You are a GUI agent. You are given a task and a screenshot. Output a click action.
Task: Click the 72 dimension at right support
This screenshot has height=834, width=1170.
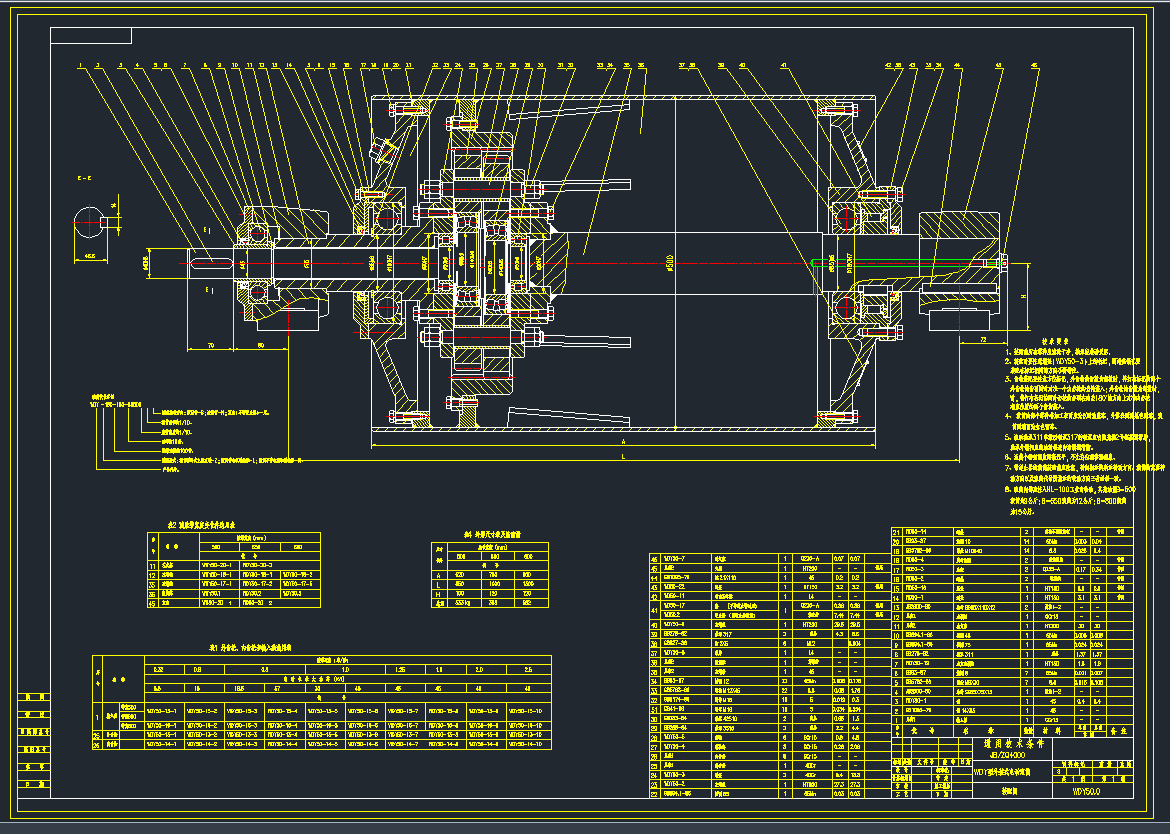coord(985,341)
